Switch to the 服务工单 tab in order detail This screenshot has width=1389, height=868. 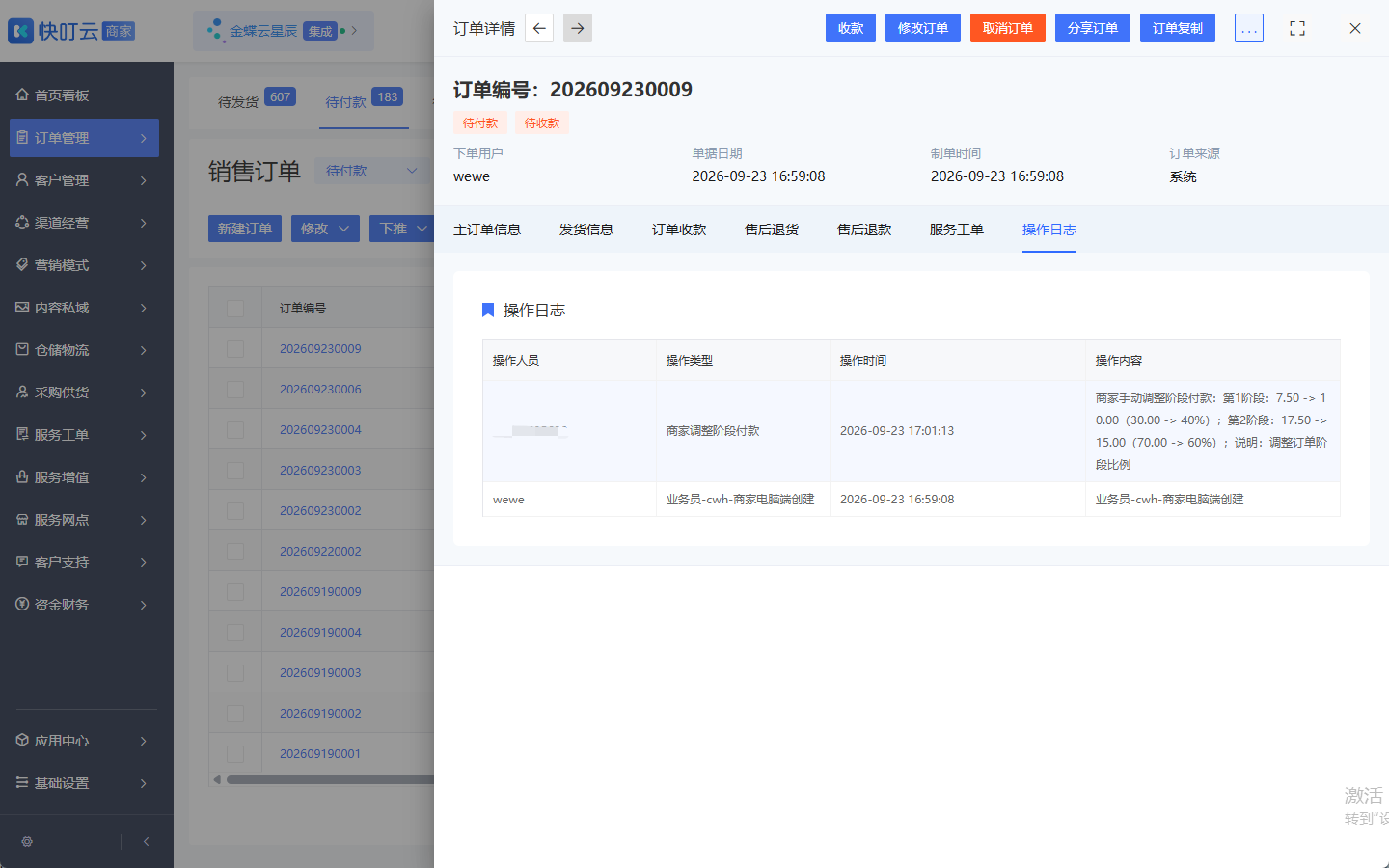tap(957, 230)
